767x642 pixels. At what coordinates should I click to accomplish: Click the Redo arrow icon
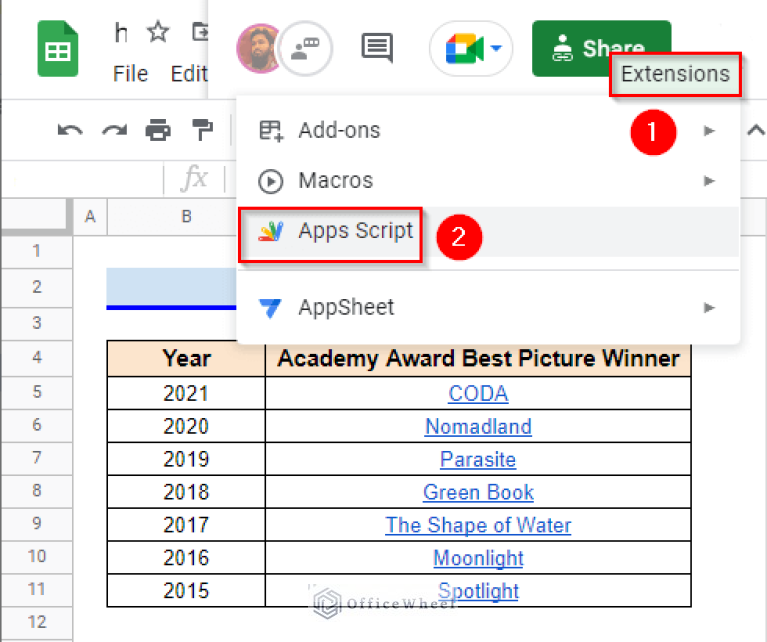114,130
